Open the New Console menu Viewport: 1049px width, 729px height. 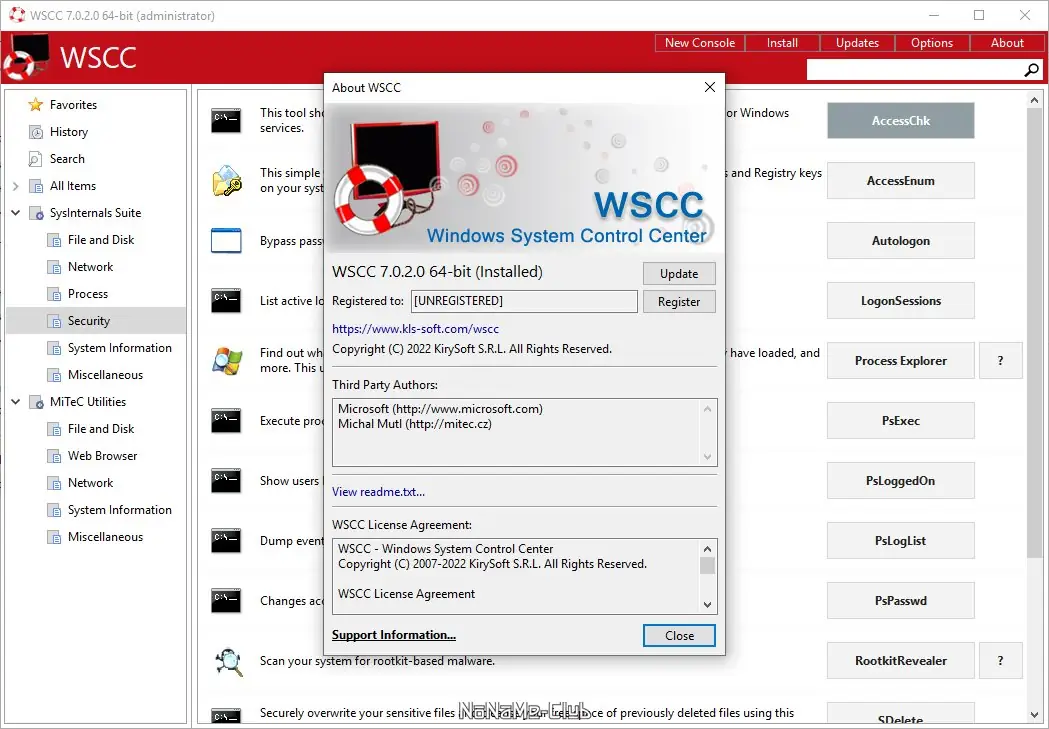(x=700, y=43)
